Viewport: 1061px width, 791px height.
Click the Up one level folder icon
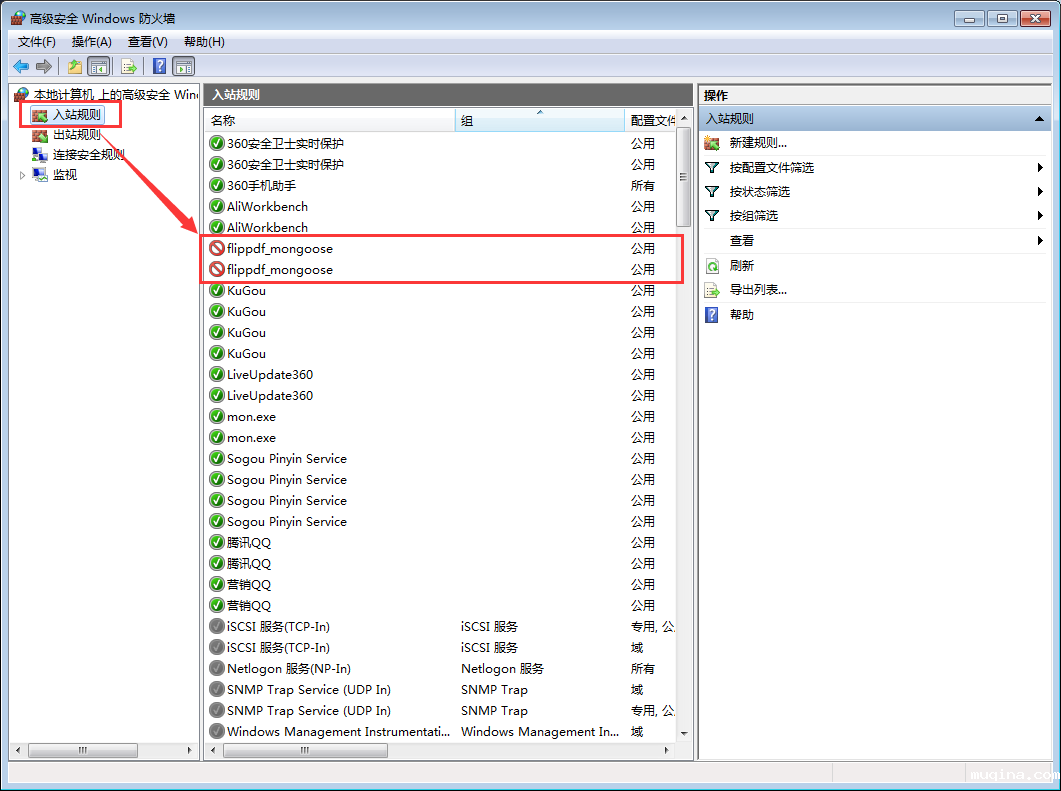point(74,66)
